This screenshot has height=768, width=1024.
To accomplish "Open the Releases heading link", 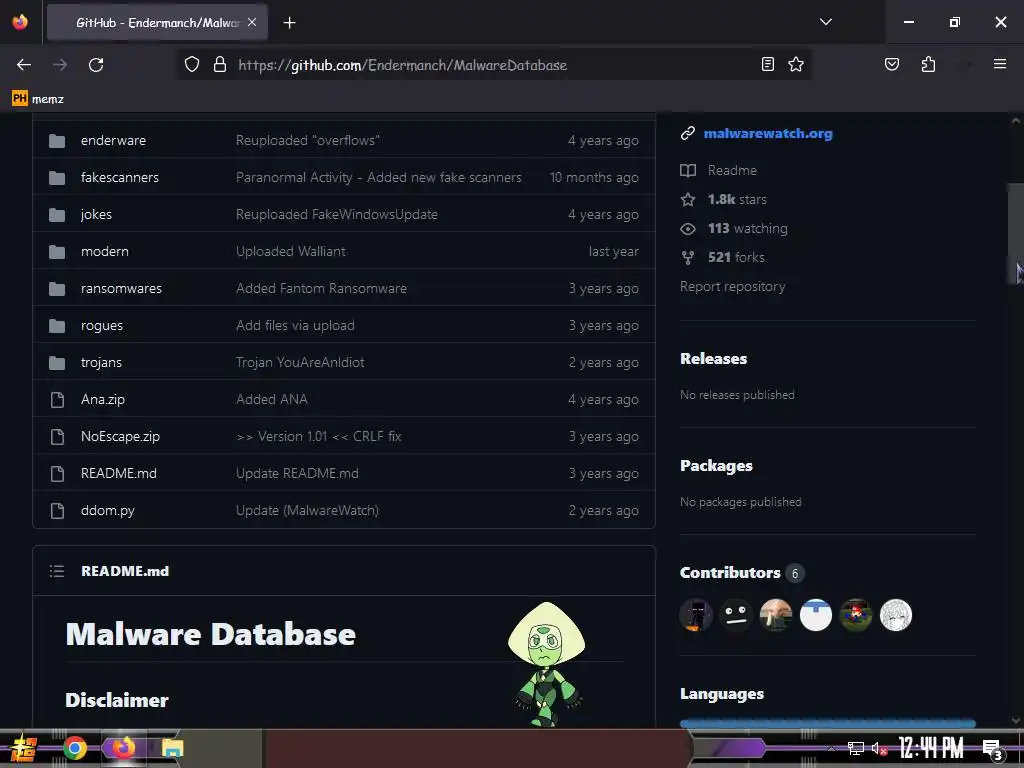I will 713,359.
